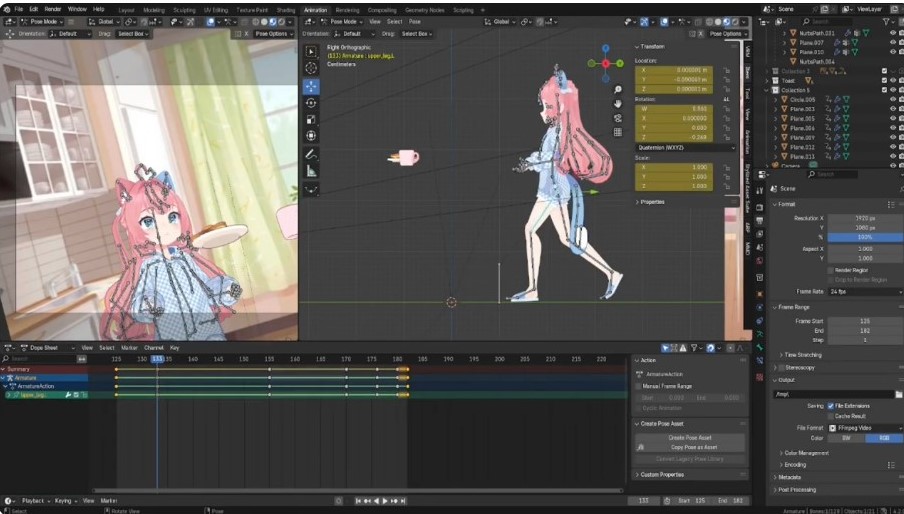The width and height of the screenshot is (904, 514).
Task: Play animation forward
Action: 385,501
